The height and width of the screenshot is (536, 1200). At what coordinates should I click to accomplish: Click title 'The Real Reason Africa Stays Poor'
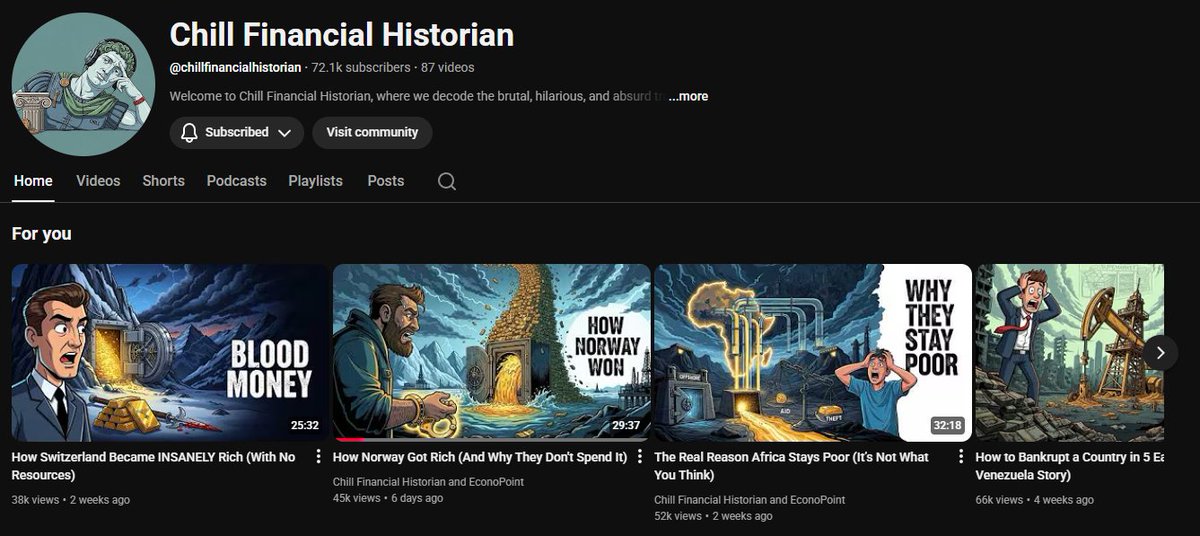point(791,466)
